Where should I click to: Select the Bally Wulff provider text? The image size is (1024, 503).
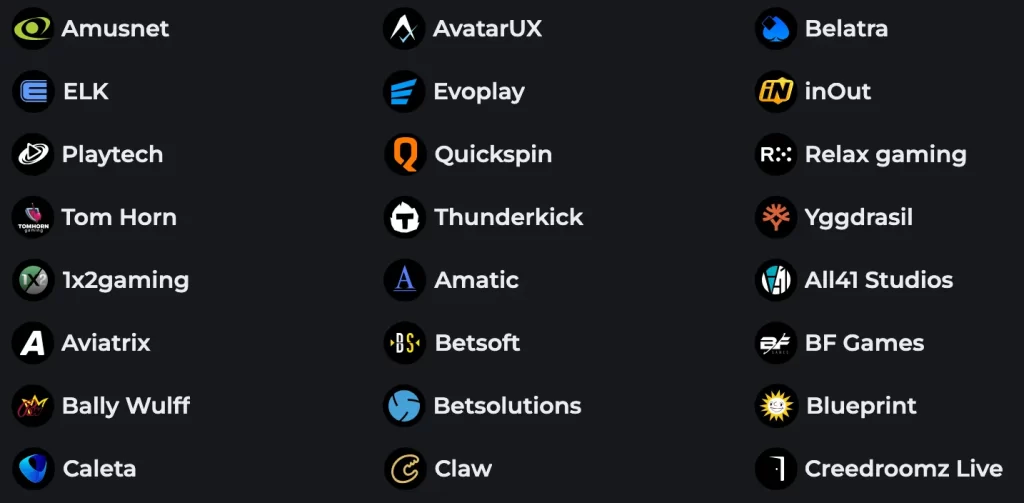tap(125, 406)
